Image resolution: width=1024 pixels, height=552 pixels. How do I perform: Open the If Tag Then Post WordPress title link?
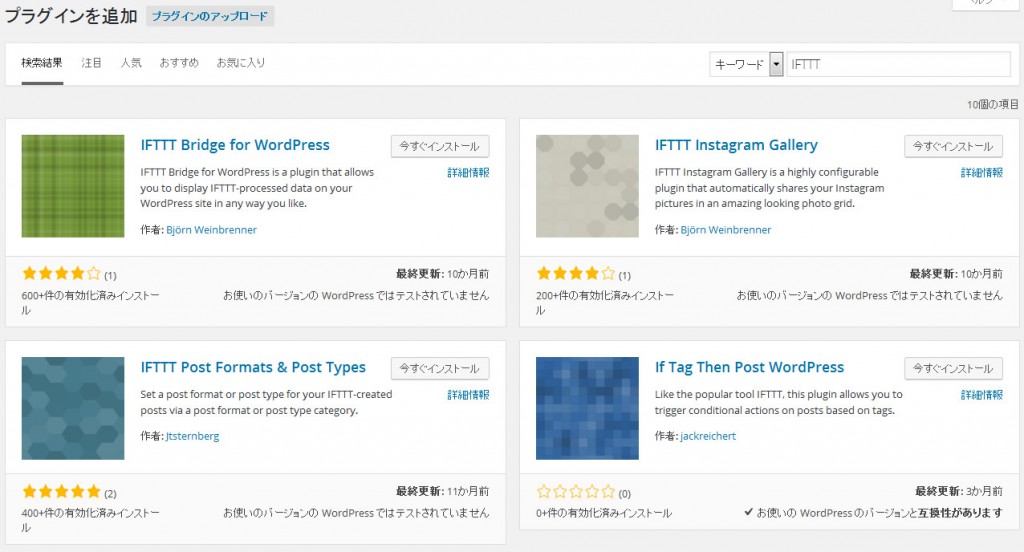pyautogui.click(x=749, y=367)
